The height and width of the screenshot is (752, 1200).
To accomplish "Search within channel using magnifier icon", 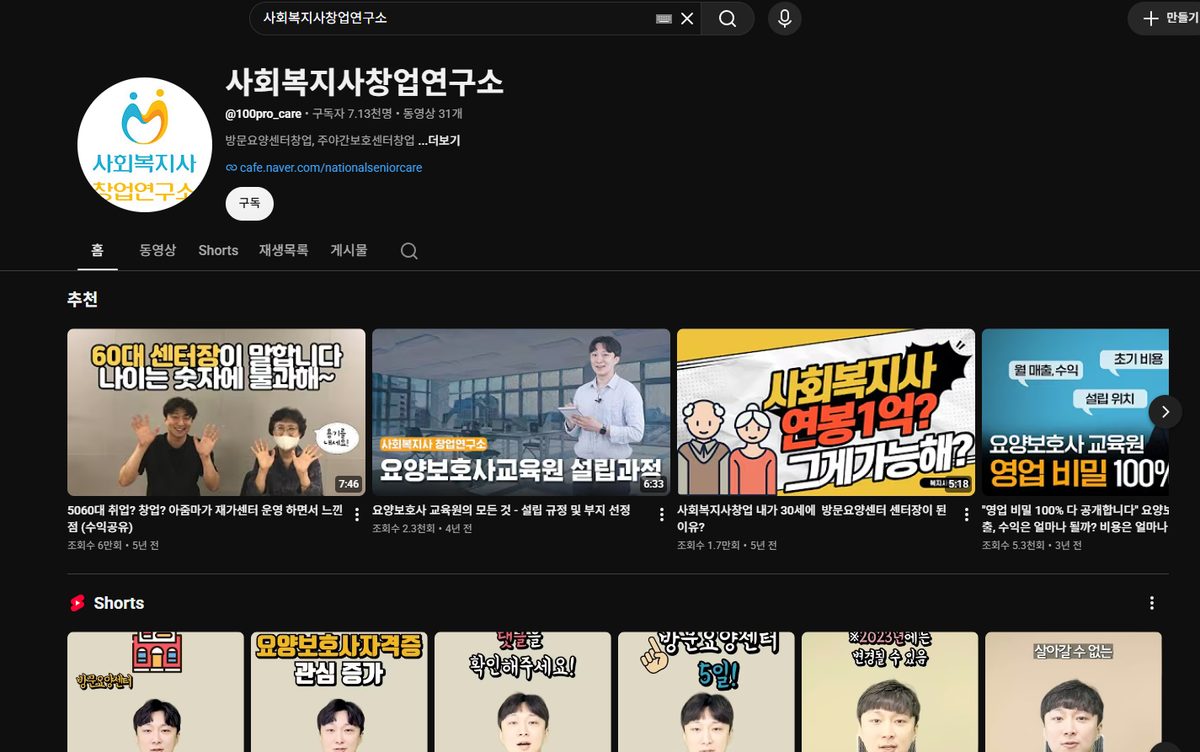I will pyautogui.click(x=409, y=251).
